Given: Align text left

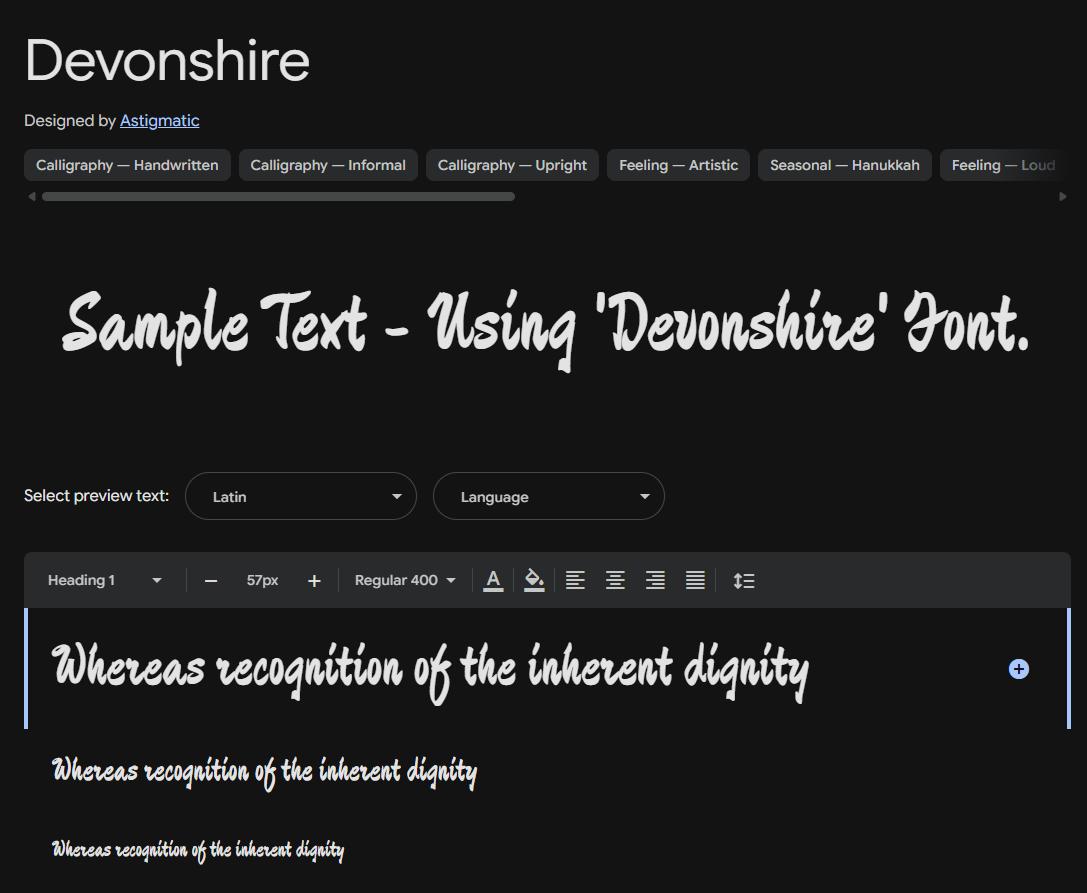Looking at the screenshot, I should [575, 580].
